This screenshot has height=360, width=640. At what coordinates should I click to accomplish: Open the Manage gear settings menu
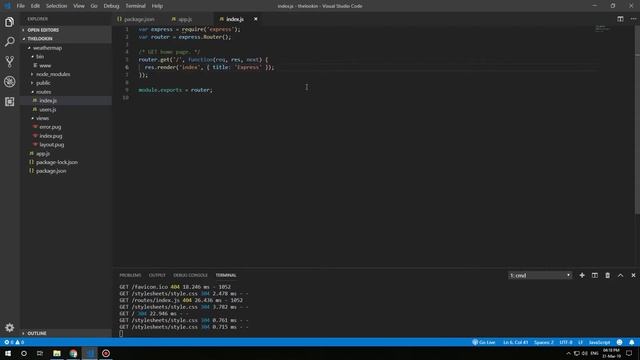[x=9, y=327]
